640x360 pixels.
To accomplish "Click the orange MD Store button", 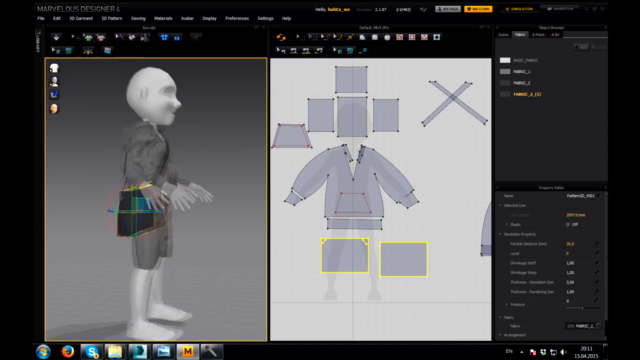I will tap(478, 9).
